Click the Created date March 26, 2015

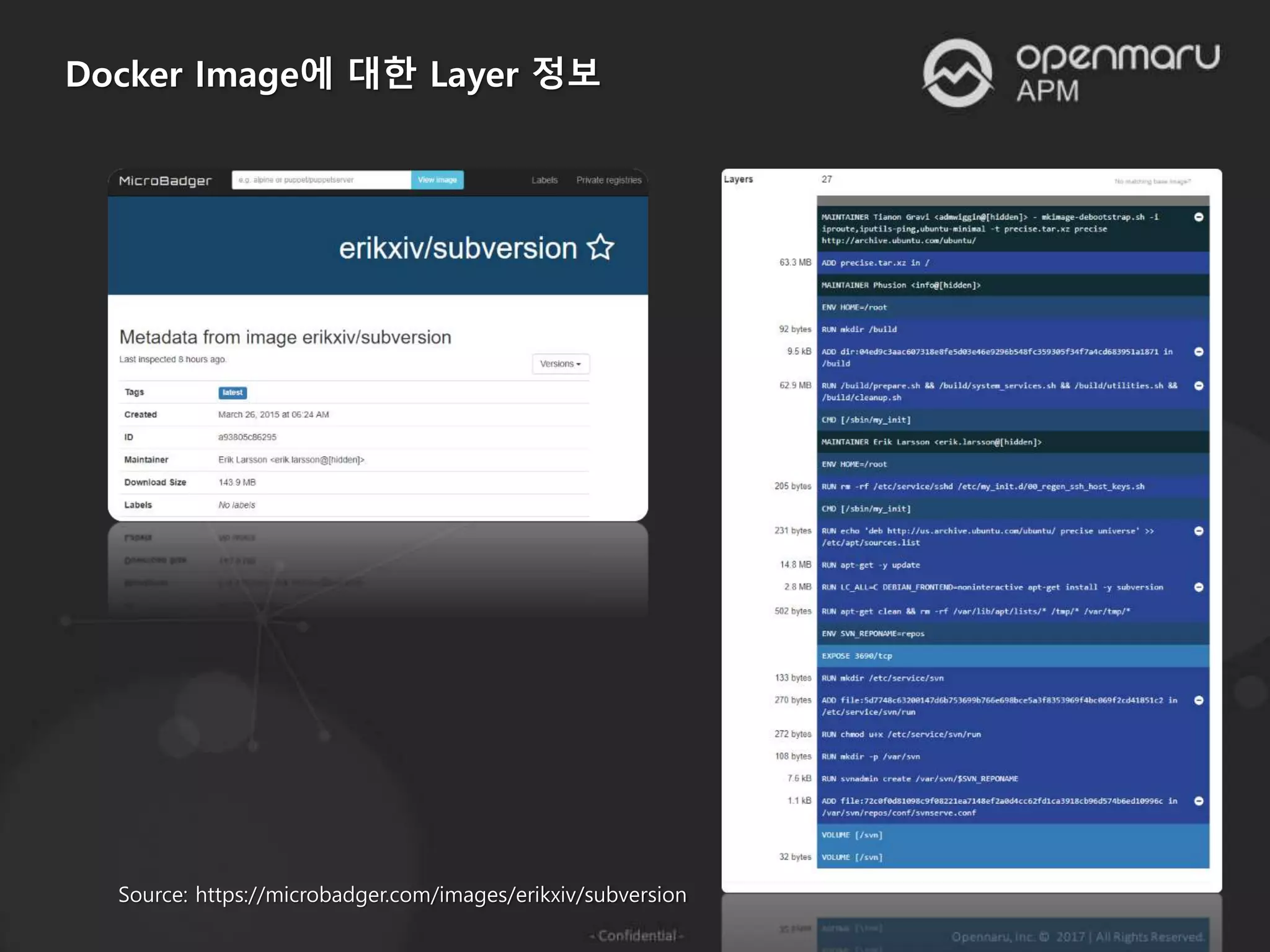pos(273,415)
